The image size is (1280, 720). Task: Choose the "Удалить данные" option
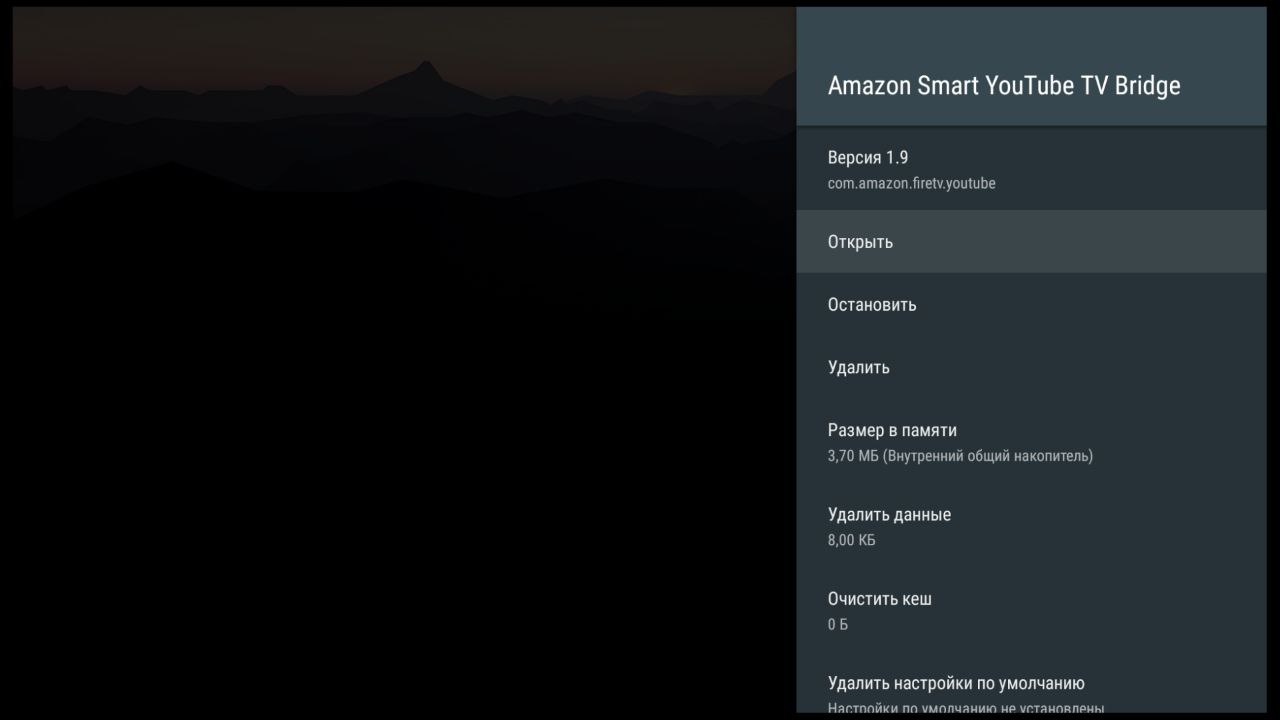point(889,515)
